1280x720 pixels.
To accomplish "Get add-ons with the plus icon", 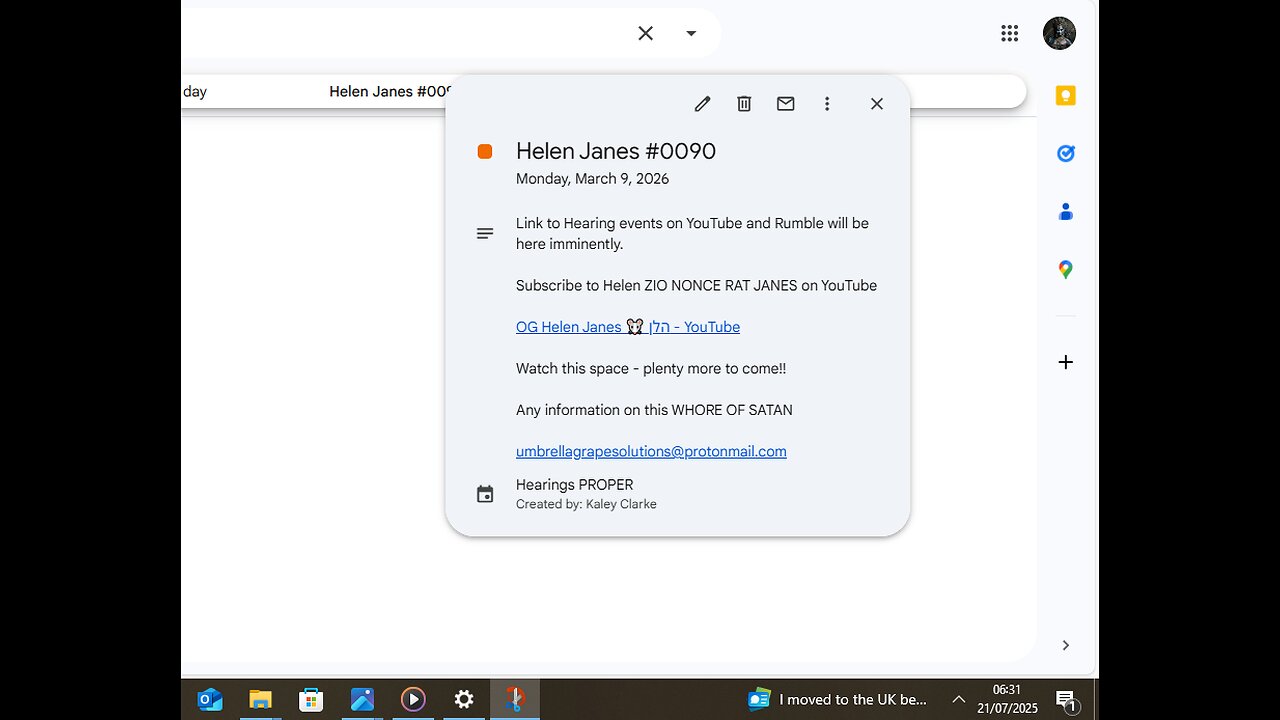I will pyautogui.click(x=1066, y=362).
